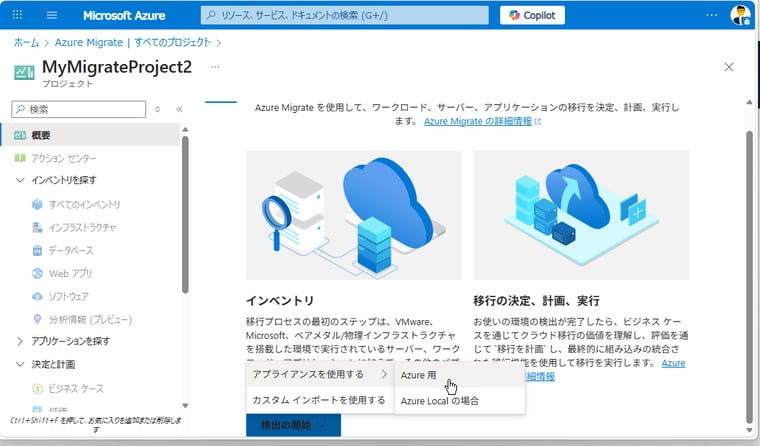Screen dimensions: 760x446
Task: Open Azure Migrate | すべてのプロジェクト breadcrumb
Action: (x=133, y=43)
